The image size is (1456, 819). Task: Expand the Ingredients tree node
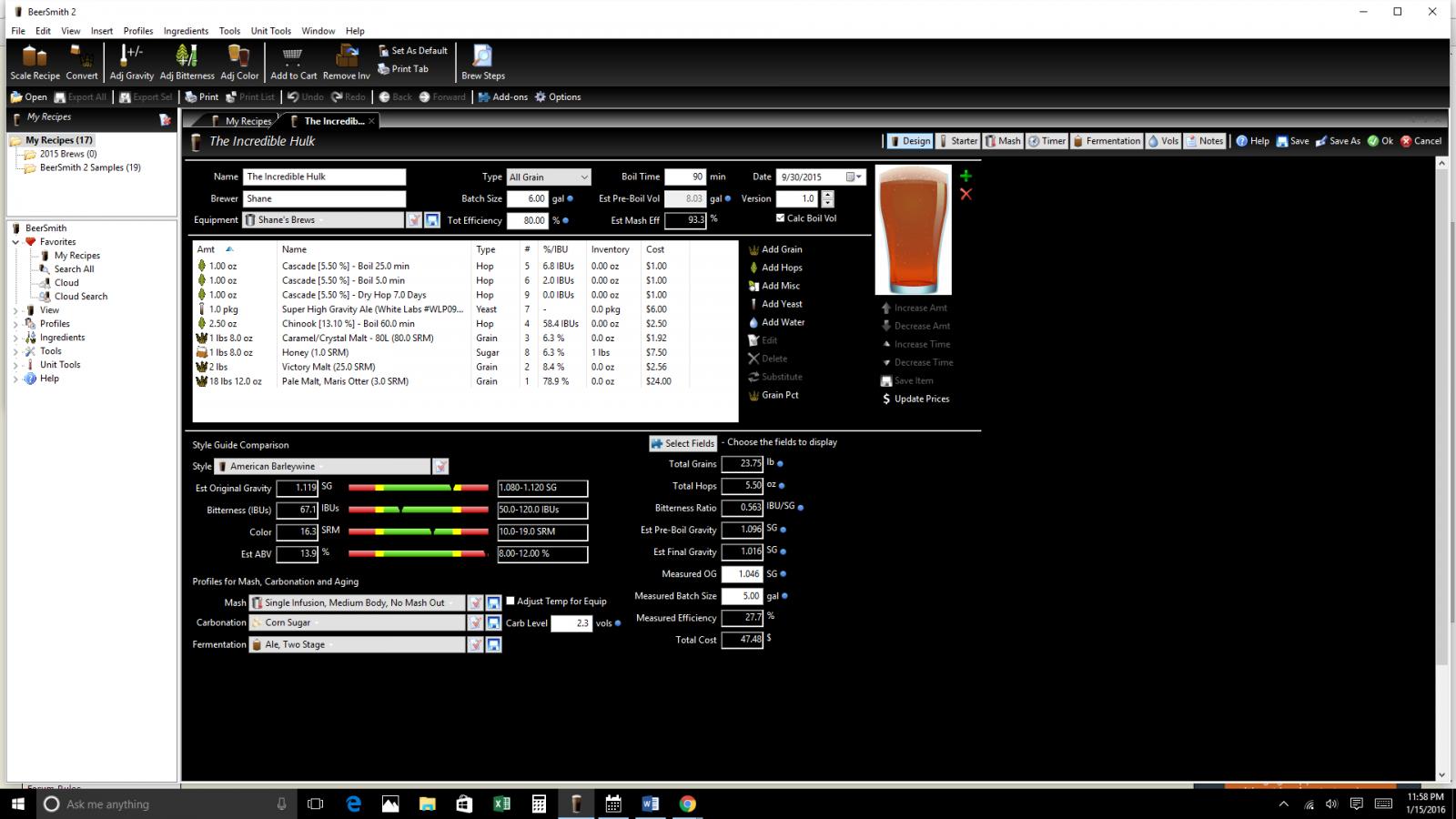(15, 338)
